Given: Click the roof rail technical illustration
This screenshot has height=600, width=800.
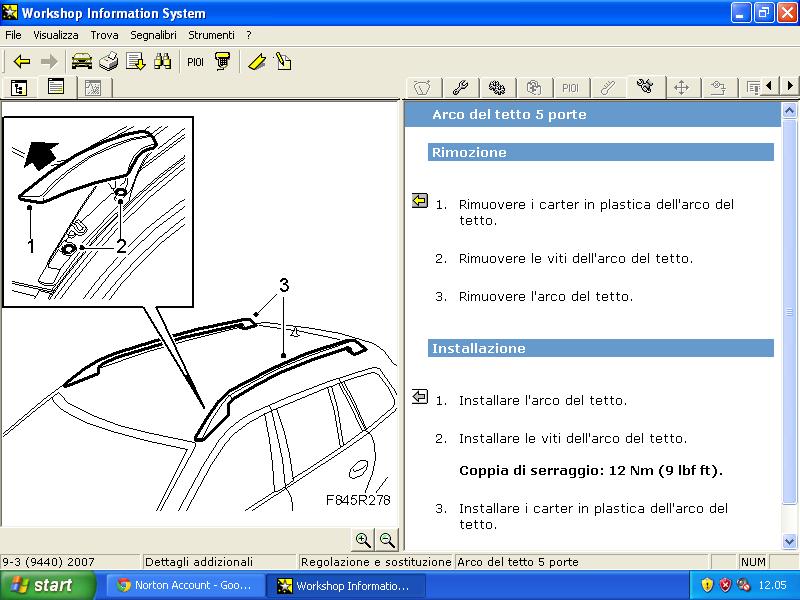Looking at the screenshot, I should pyautogui.click(x=199, y=314).
